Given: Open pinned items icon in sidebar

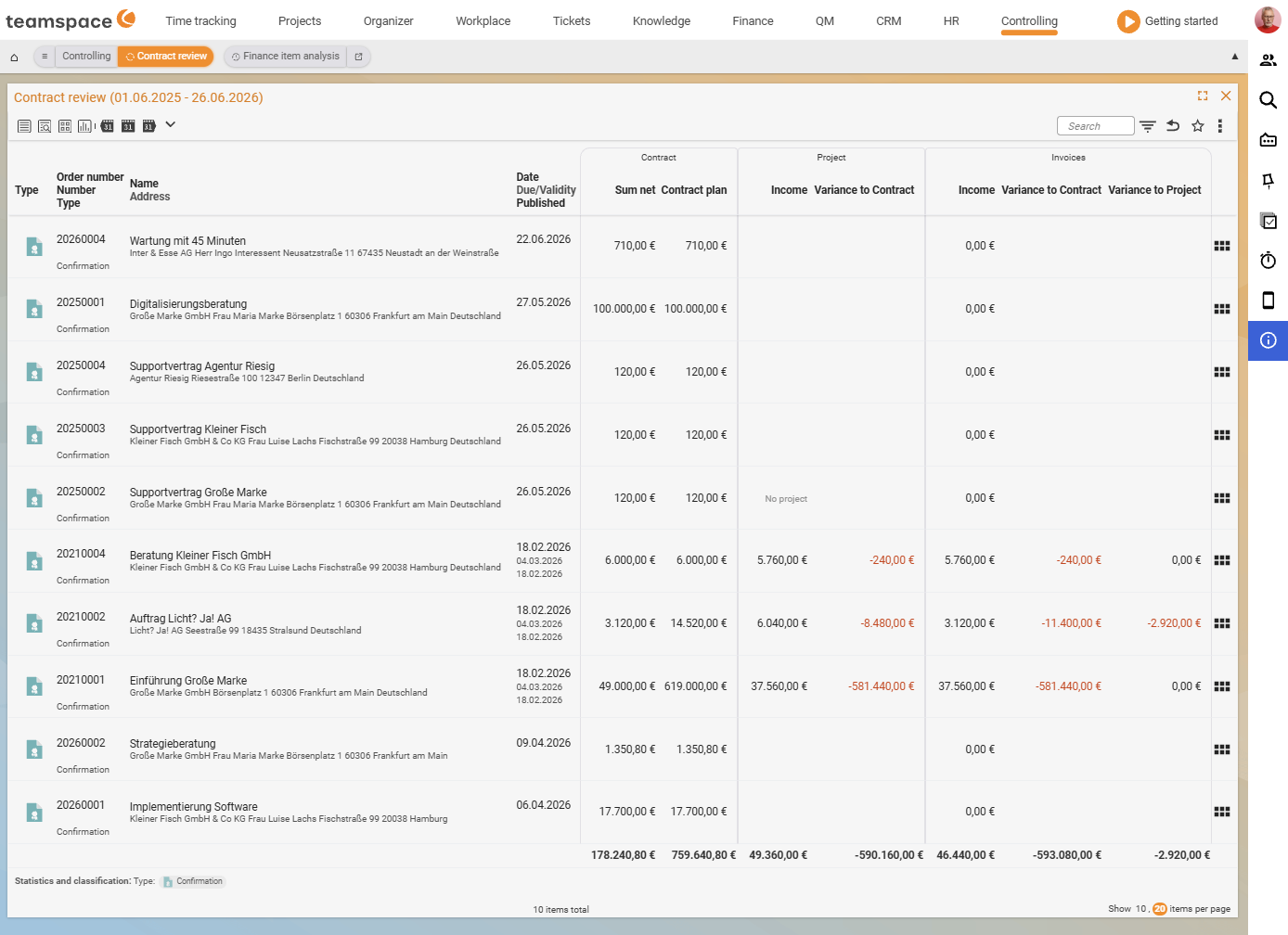Looking at the screenshot, I should tap(1269, 181).
